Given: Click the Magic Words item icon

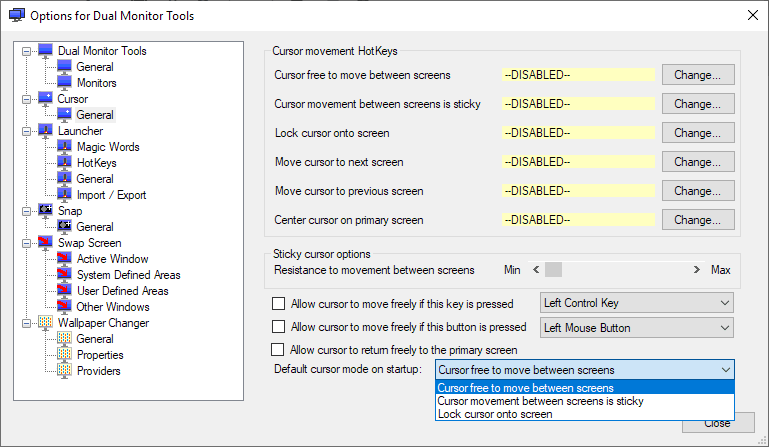Looking at the screenshot, I should pyautogui.click(x=64, y=147).
